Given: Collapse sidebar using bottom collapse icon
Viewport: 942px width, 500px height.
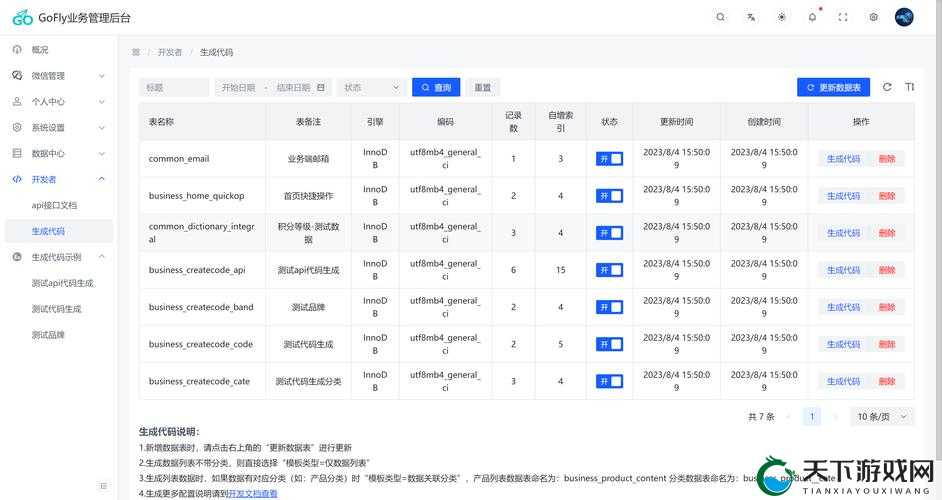Looking at the screenshot, I should click(103, 486).
